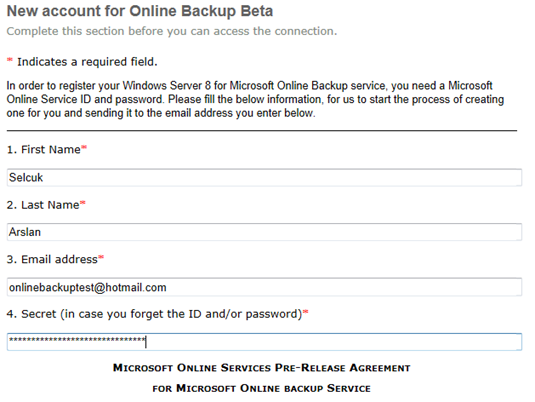The image size is (535, 402).
Task: Click the "3. Email address" label
Action: (52, 259)
